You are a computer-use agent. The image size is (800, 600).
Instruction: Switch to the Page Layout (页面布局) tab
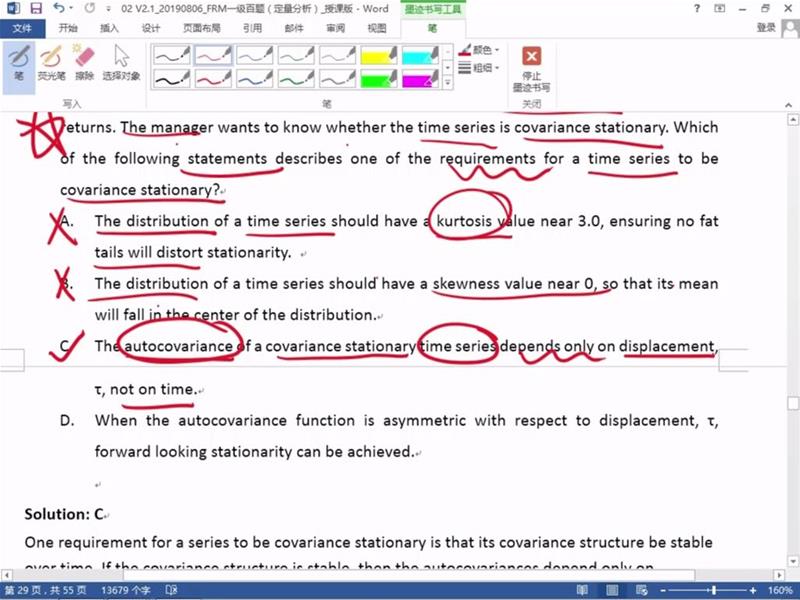pos(202,28)
